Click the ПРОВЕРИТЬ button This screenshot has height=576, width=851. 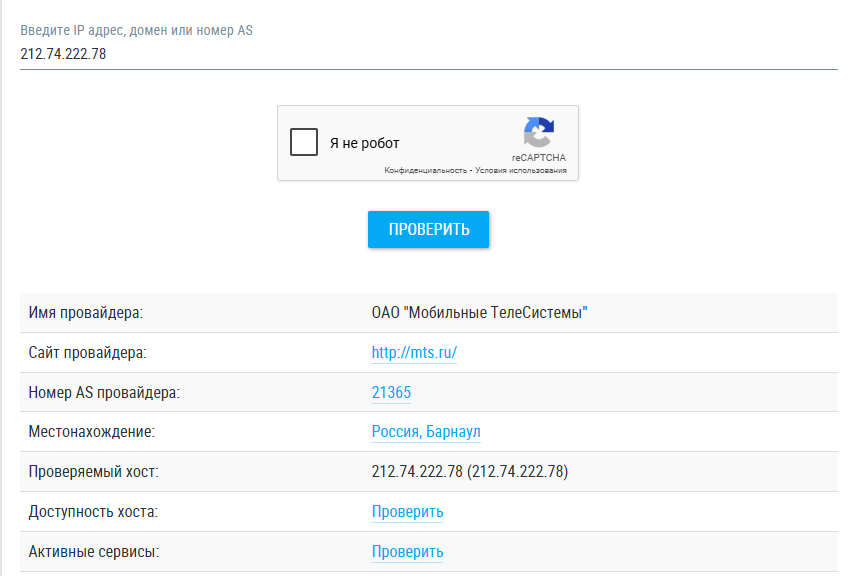click(428, 230)
